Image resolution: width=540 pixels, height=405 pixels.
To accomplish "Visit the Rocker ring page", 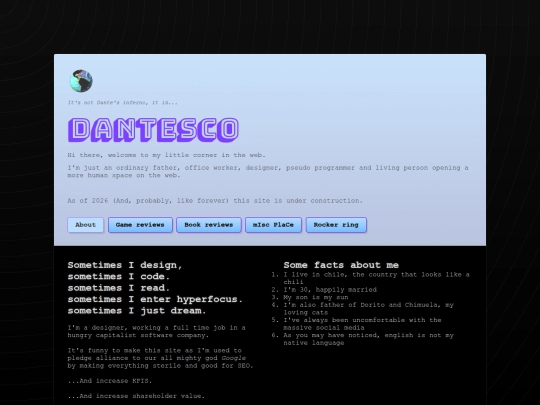I will coord(336,225).
